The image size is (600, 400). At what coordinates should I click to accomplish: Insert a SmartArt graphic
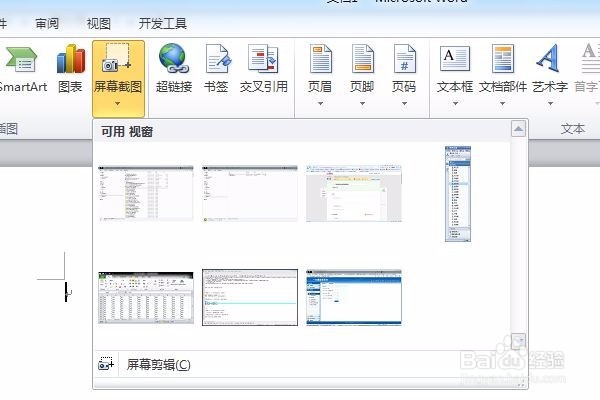pos(22,69)
